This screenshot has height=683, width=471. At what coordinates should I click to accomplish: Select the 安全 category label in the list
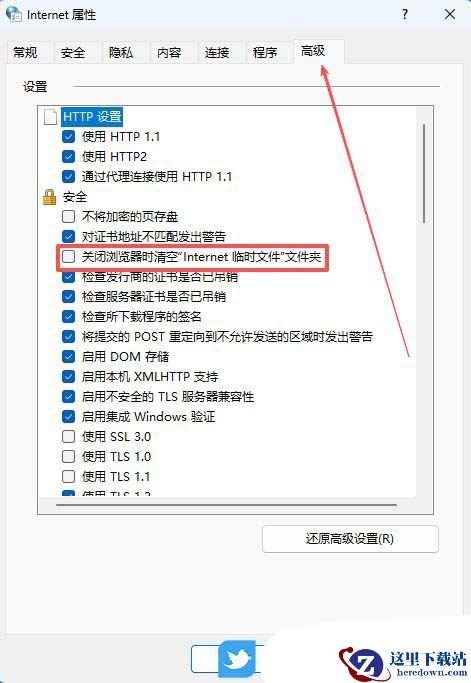click(75, 197)
